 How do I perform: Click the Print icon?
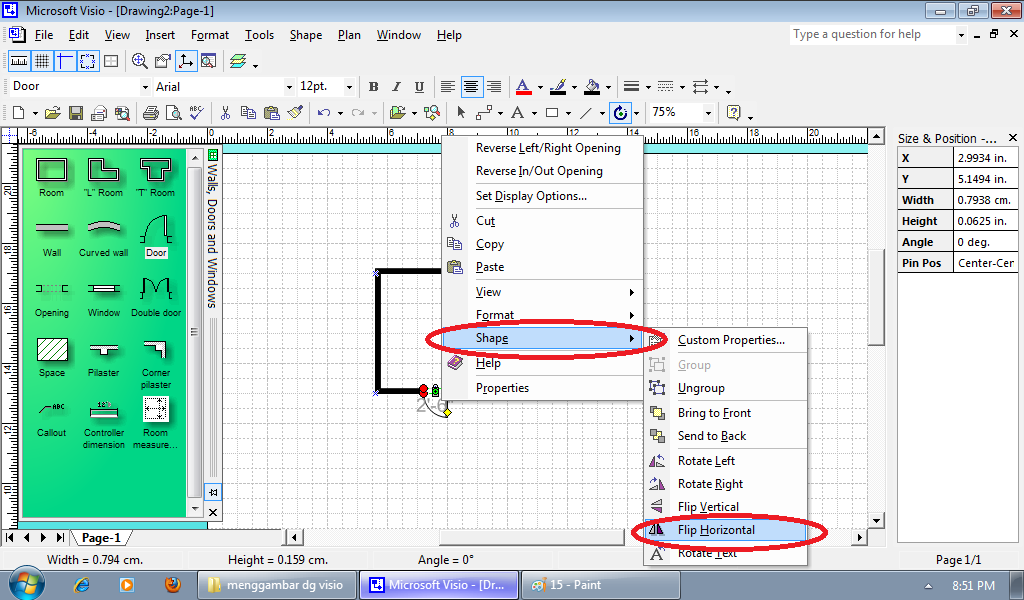point(150,113)
